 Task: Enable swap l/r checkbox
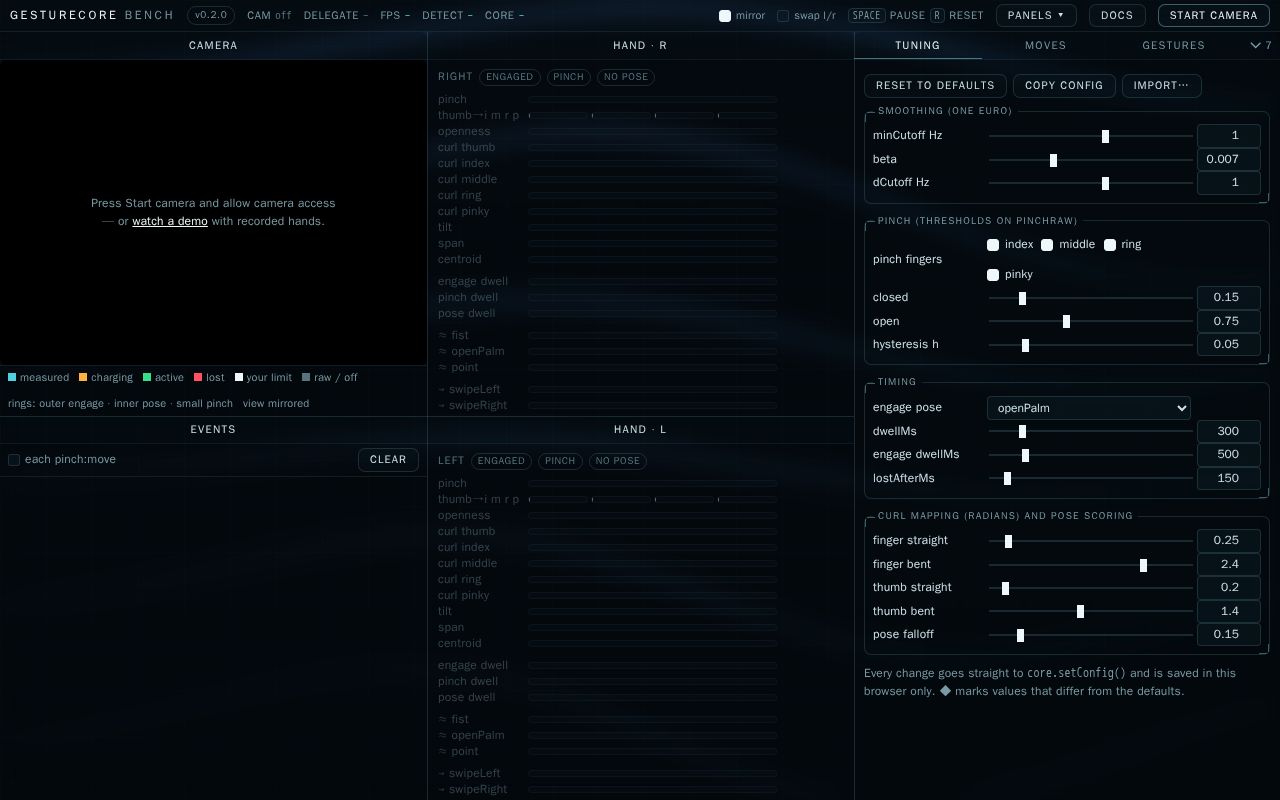(783, 16)
